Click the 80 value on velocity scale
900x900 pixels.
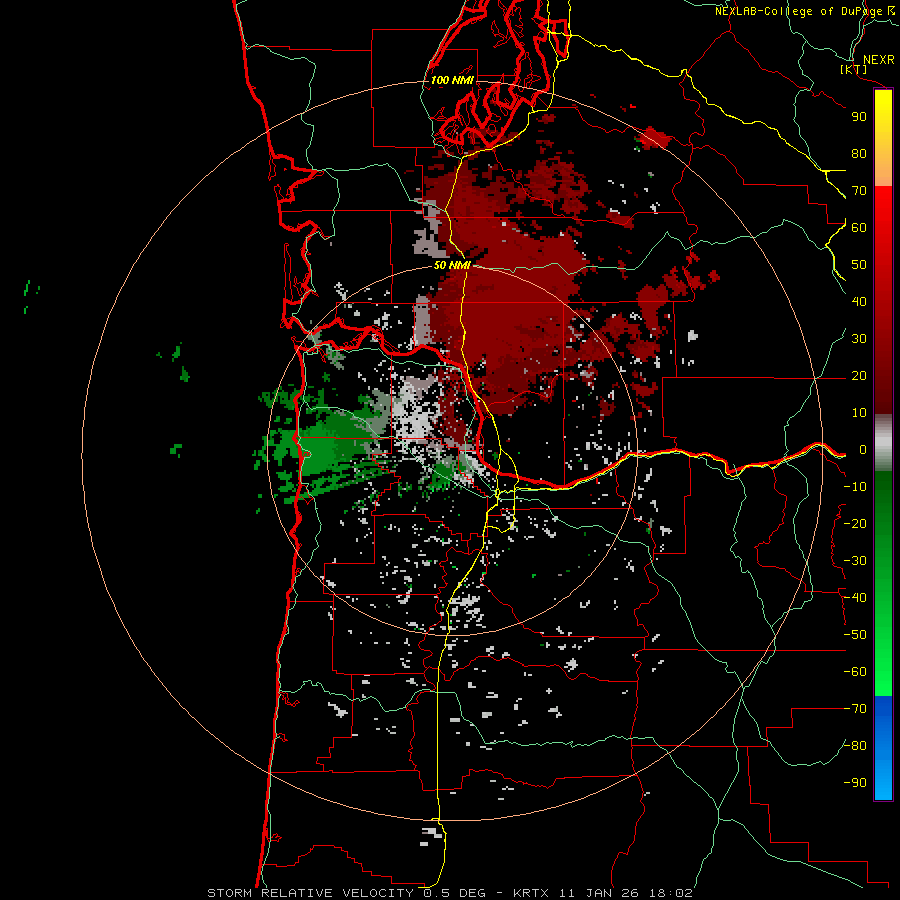tap(859, 154)
